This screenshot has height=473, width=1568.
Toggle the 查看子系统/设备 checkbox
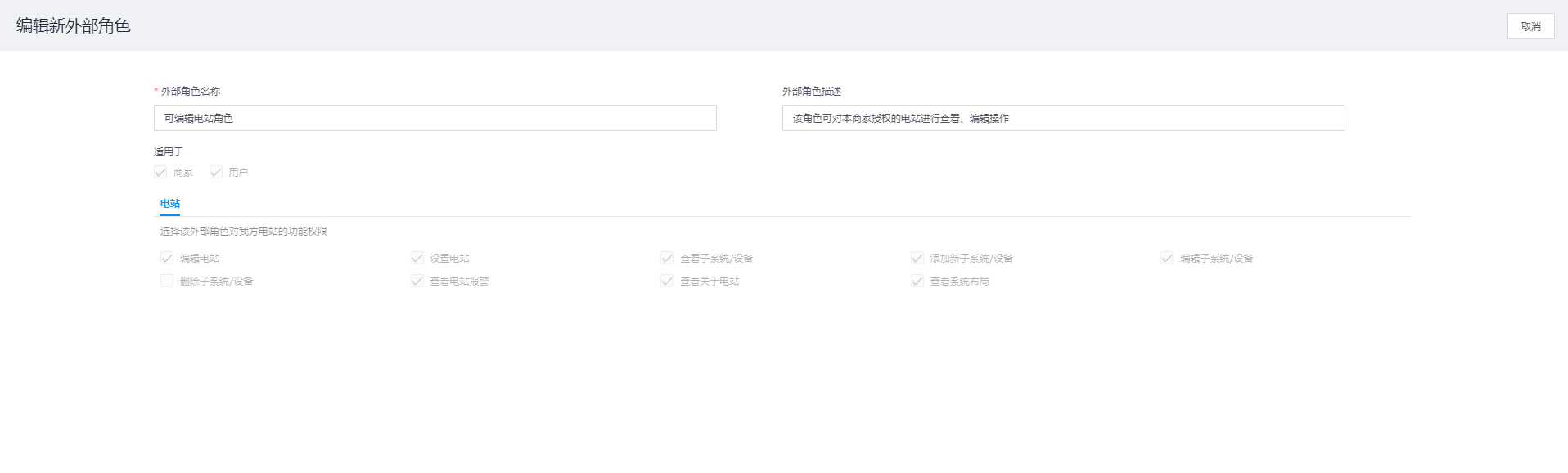[x=667, y=259]
